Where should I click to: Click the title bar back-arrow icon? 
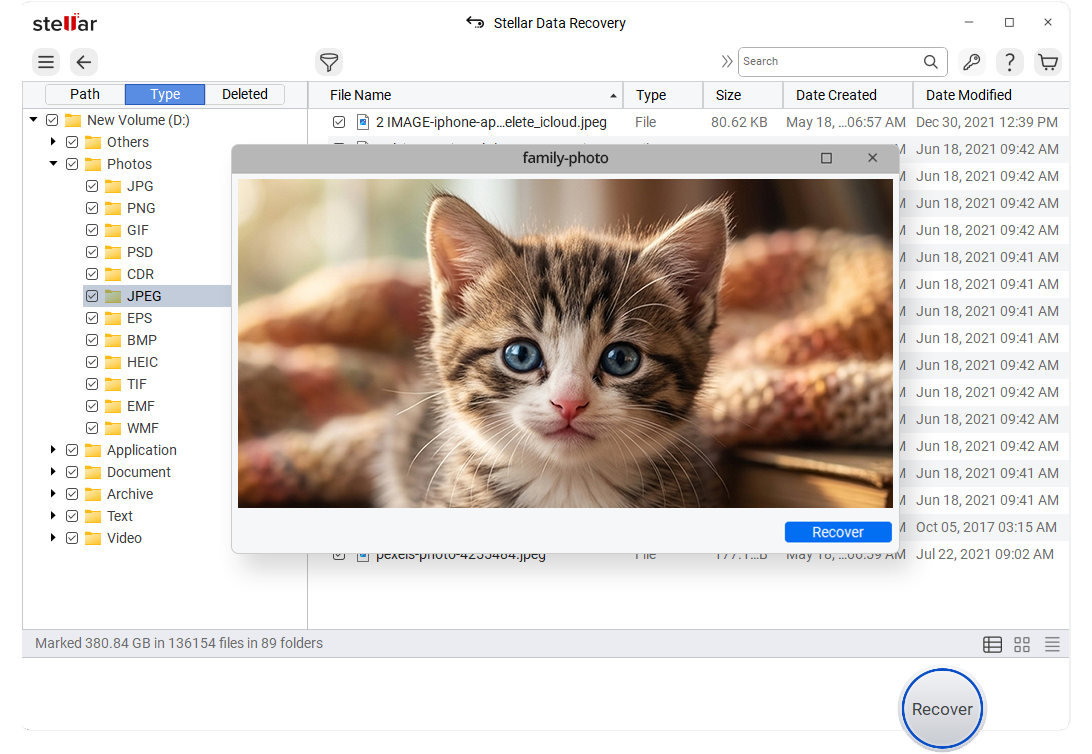(475, 22)
